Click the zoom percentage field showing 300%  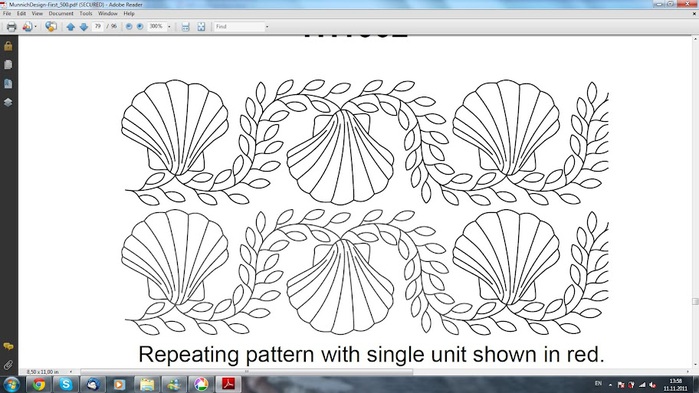click(x=156, y=26)
